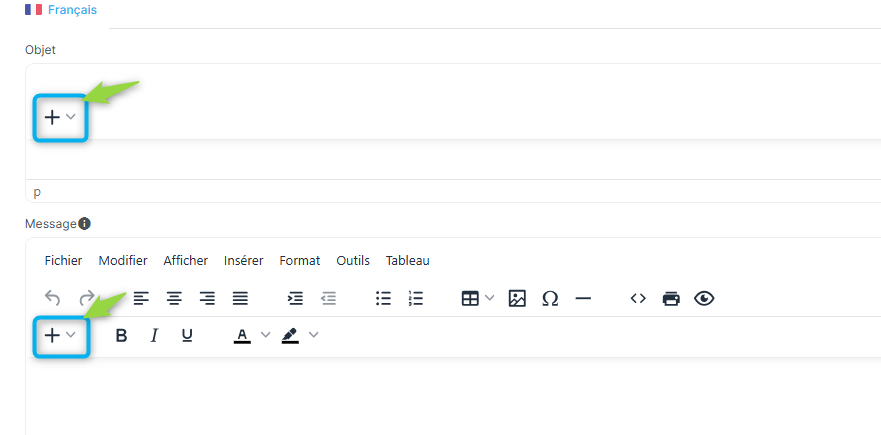The width and height of the screenshot is (881, 435).
Task: Align text to the right
Action: pyautogui.click(x=207, y=298)
